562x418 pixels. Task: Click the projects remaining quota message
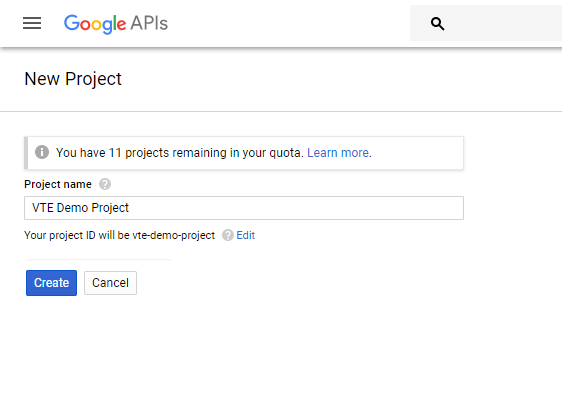point(180,153)
